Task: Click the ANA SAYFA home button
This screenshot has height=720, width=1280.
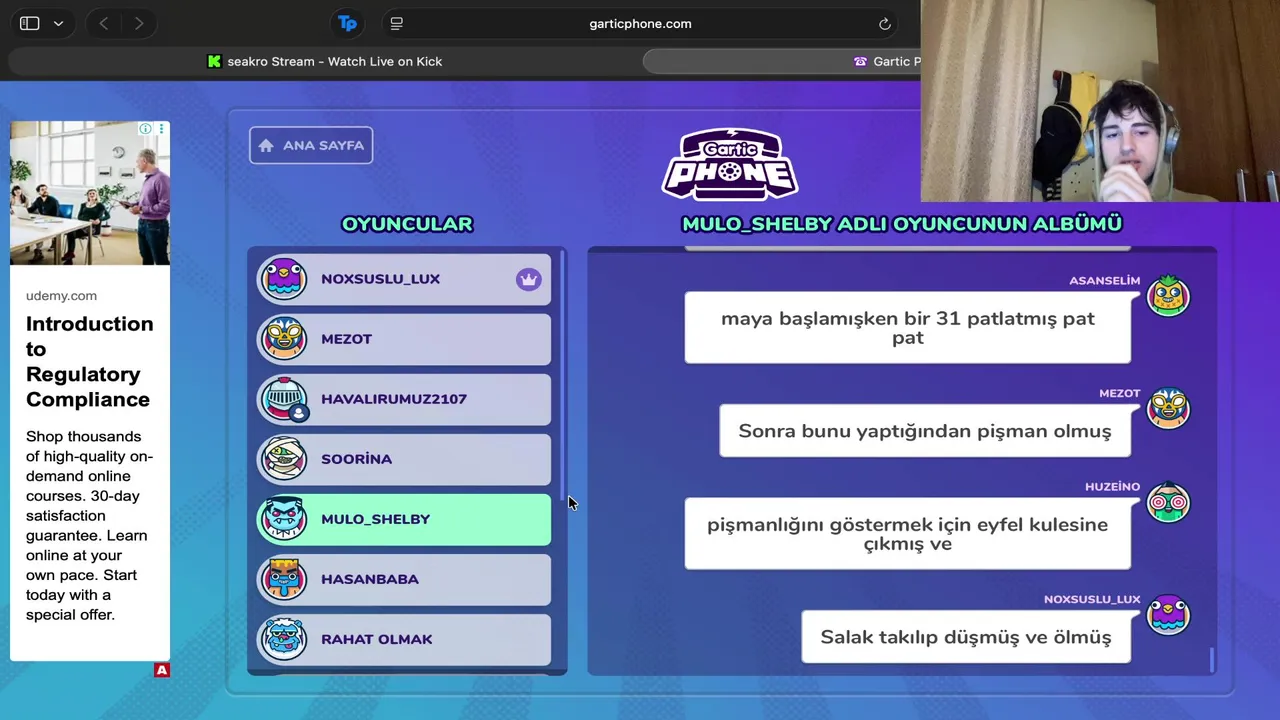Action: [311, 145]
